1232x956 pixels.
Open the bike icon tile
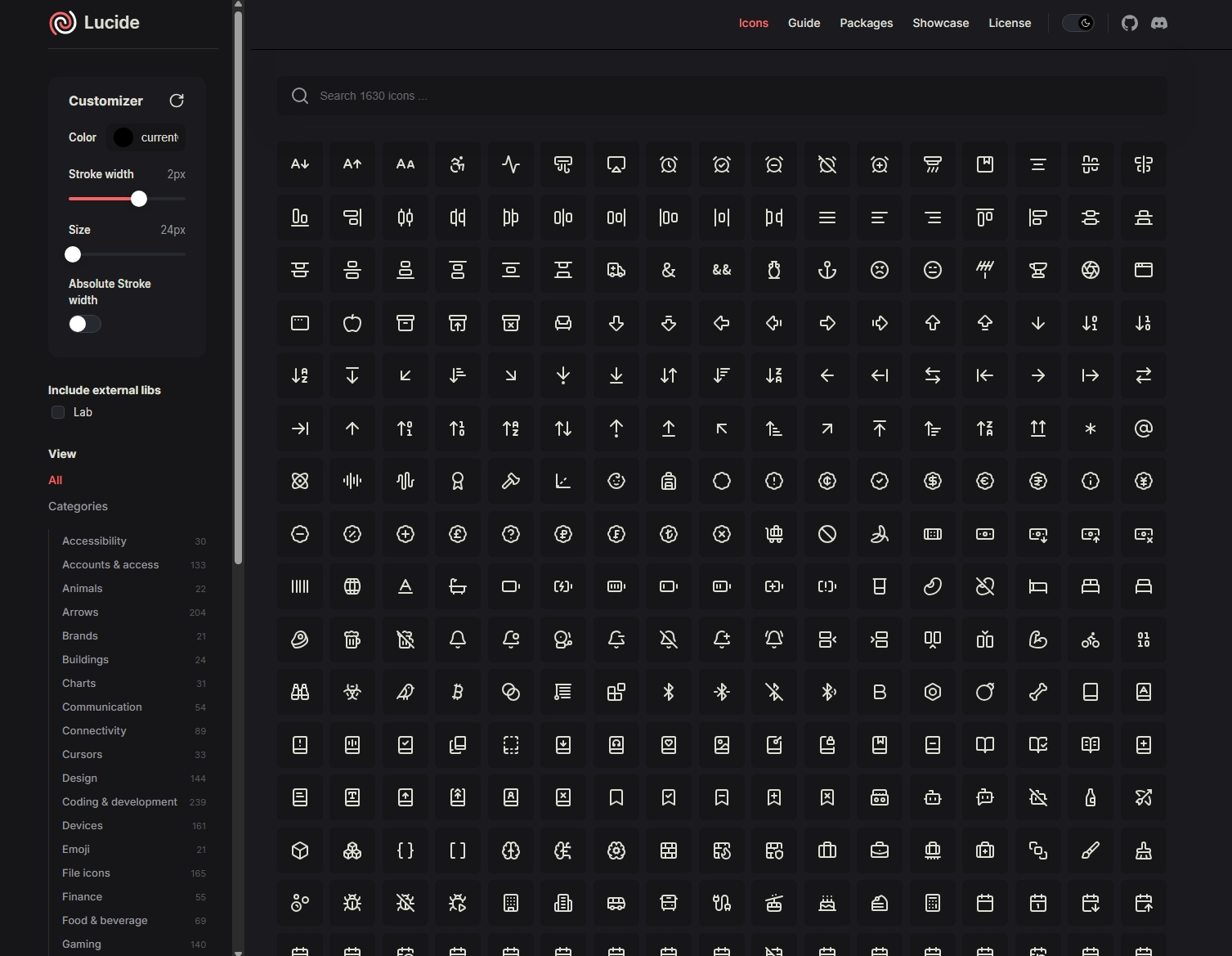click(x=1090, y=640)
